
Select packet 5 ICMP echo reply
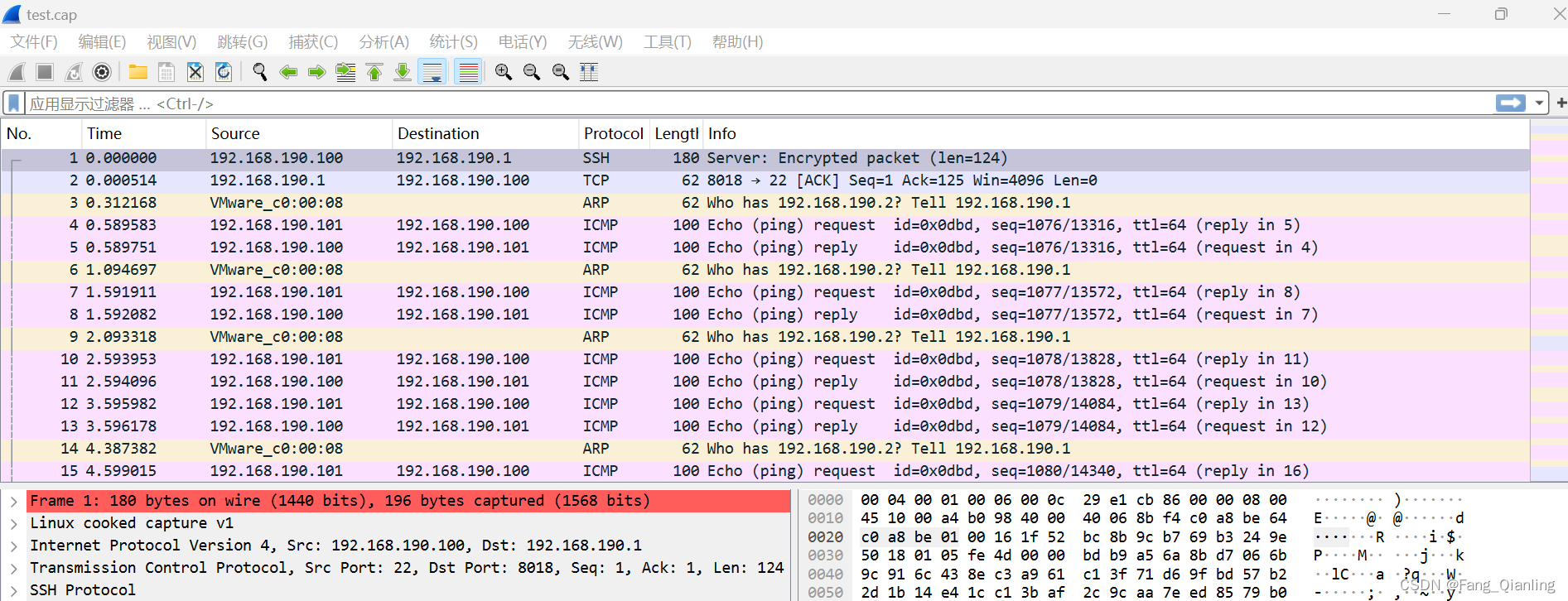[765, 248]
